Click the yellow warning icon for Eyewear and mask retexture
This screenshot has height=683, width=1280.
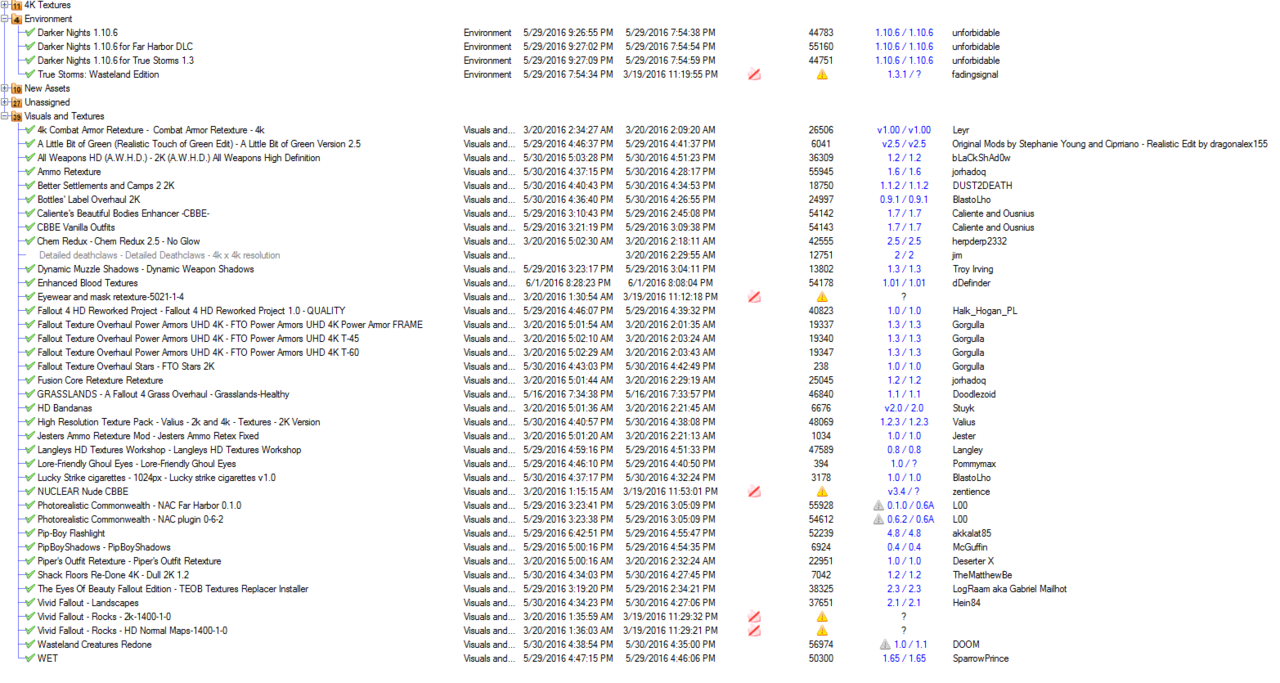pos(822,297)
